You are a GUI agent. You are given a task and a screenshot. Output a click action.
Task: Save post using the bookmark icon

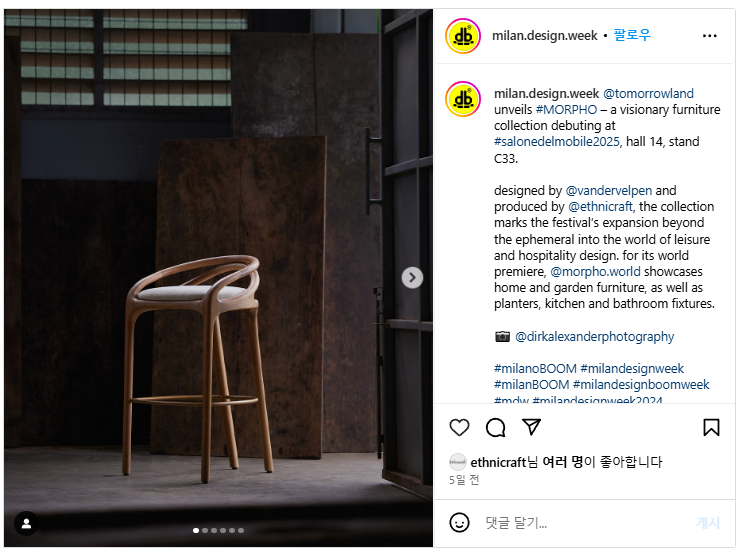[711, 427]
